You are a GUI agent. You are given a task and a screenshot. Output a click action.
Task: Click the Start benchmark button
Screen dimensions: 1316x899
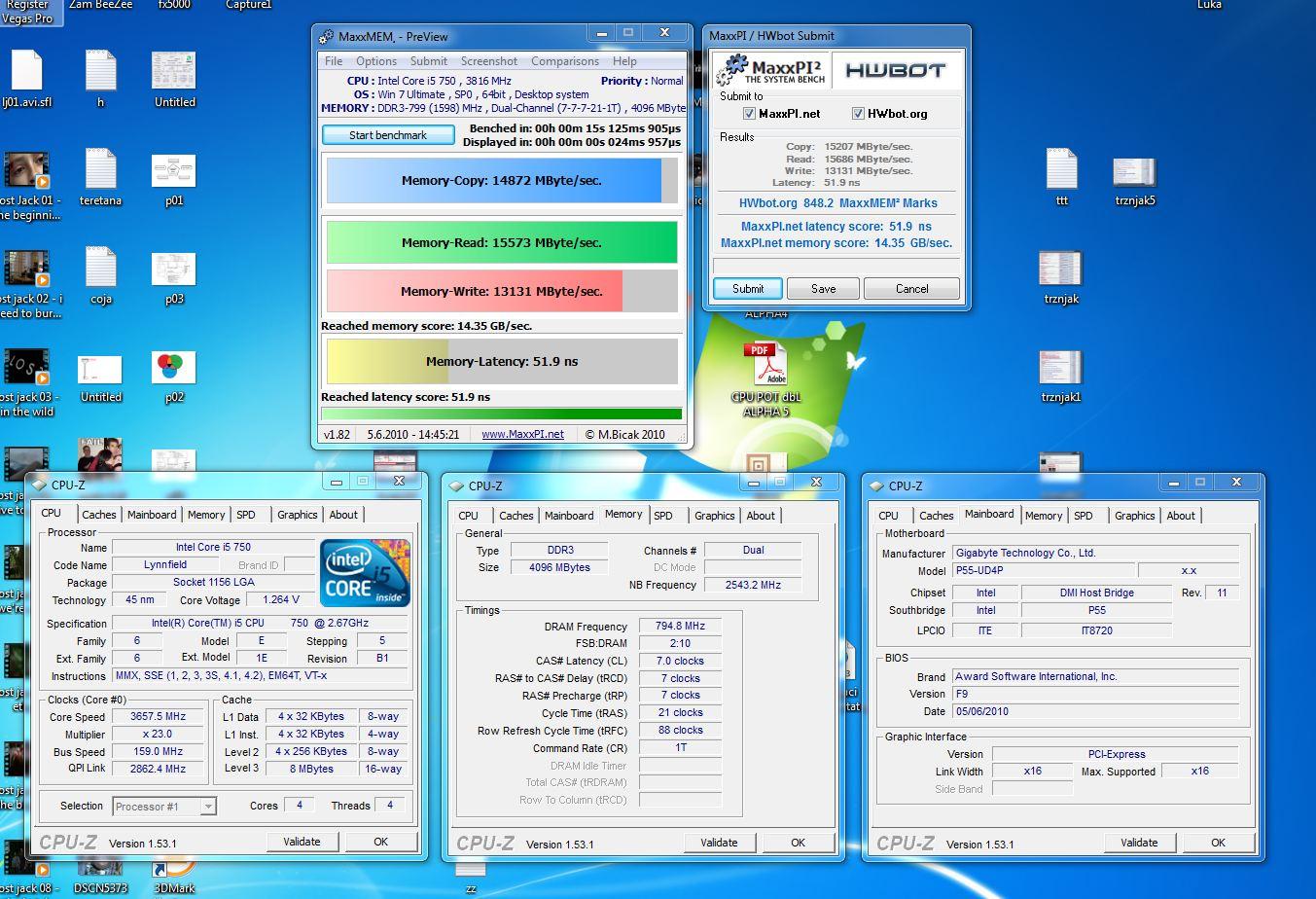coord(388,135)
